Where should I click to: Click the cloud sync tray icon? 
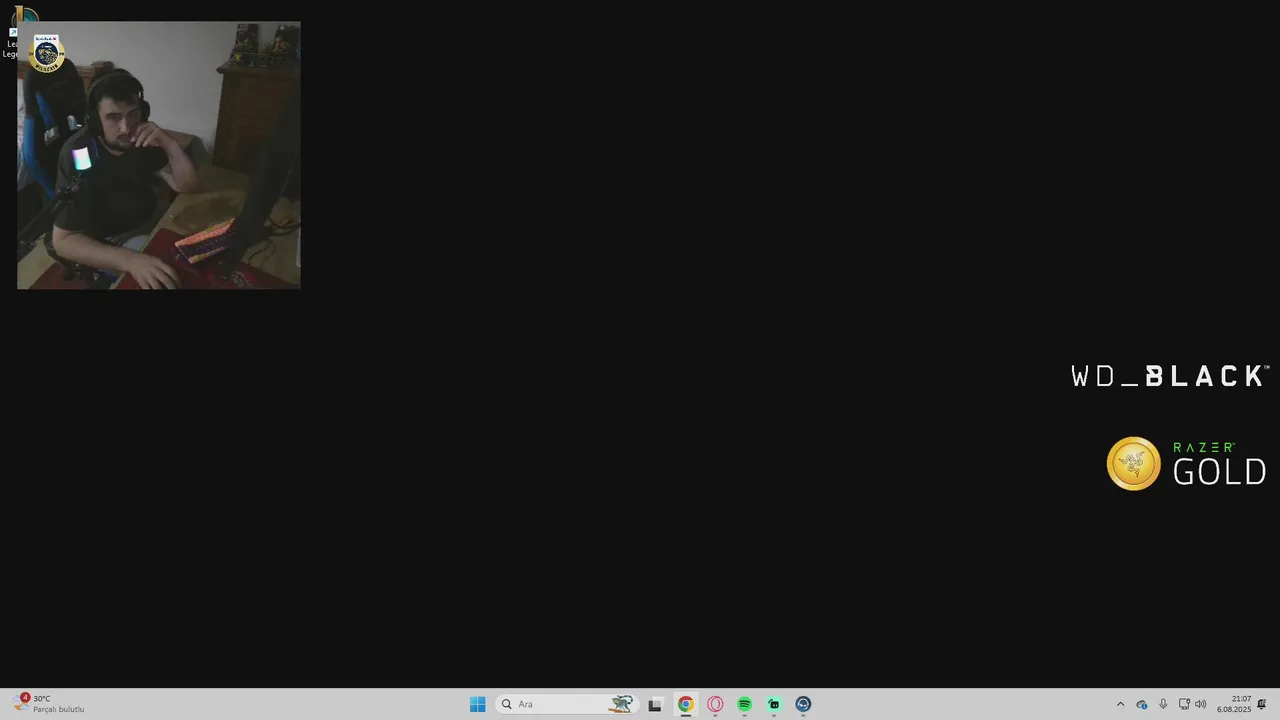(1142, 704)
